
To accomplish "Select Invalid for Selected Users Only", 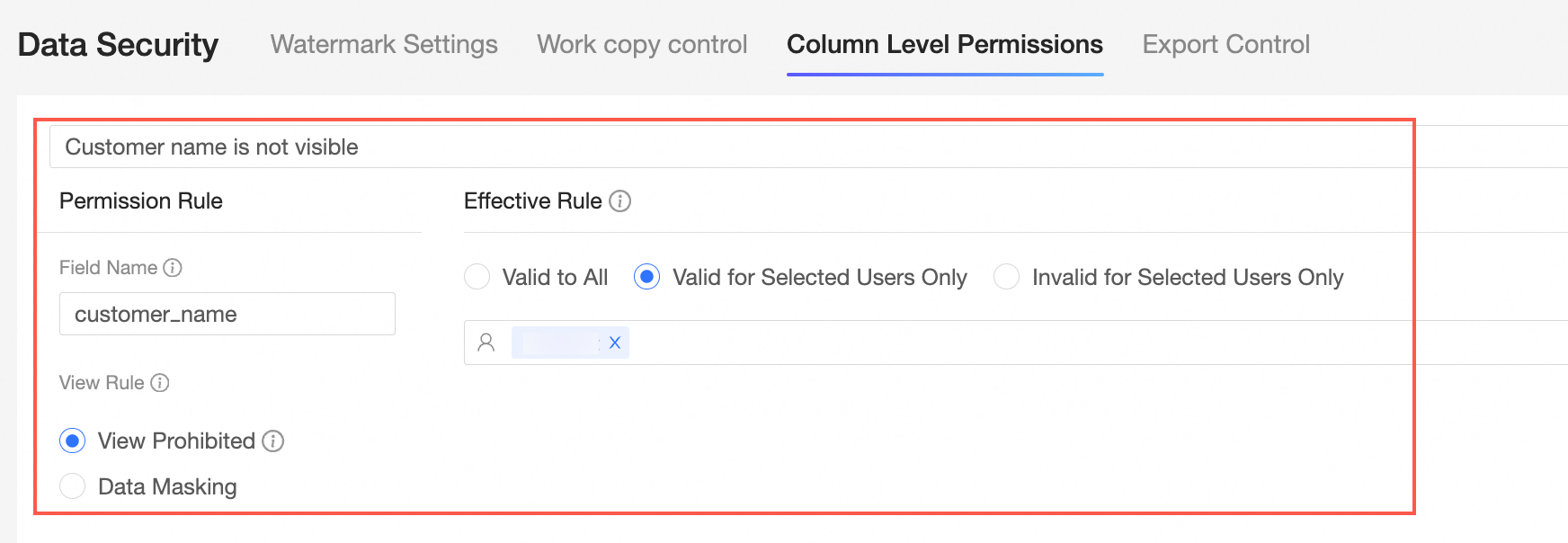I will click(1007, 277).
